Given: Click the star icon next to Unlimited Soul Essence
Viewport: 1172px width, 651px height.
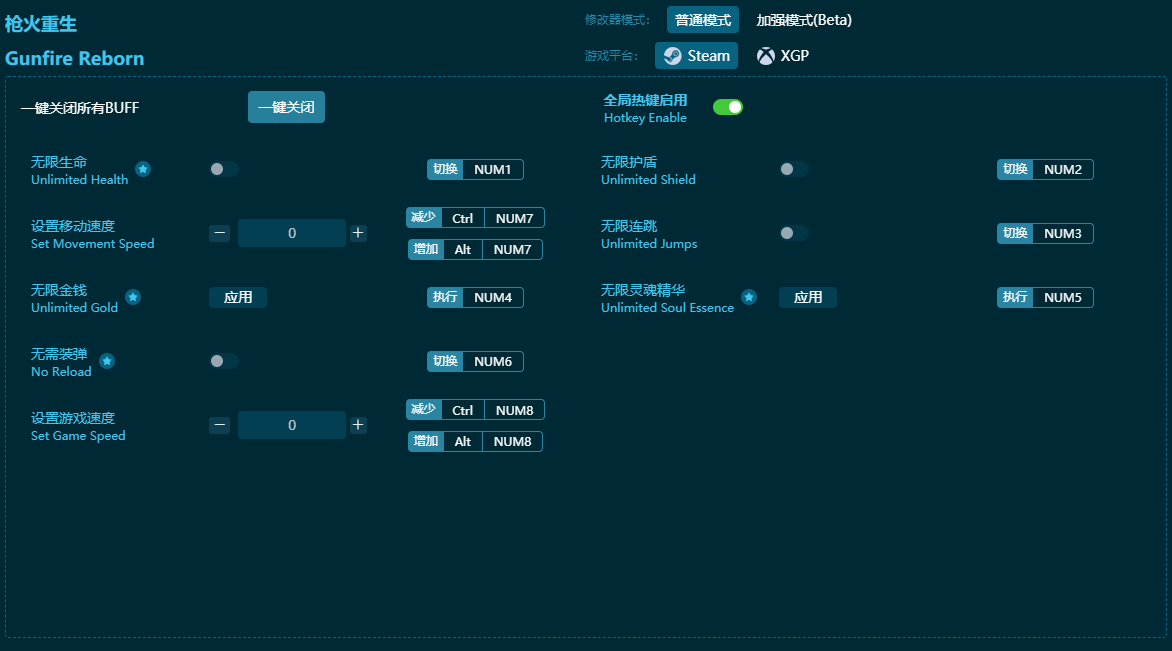Looking at the screenshot, I should [749, 297].
